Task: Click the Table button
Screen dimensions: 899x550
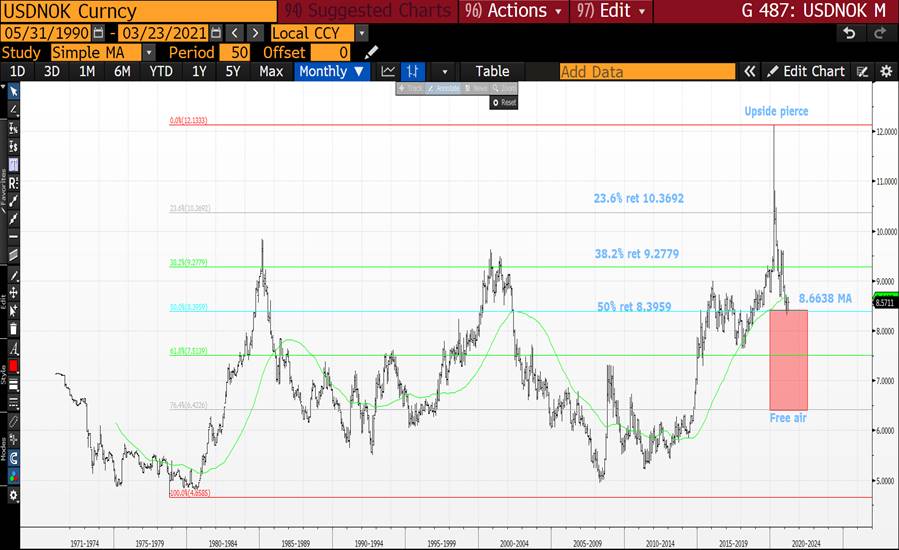Action: [492, 72]
